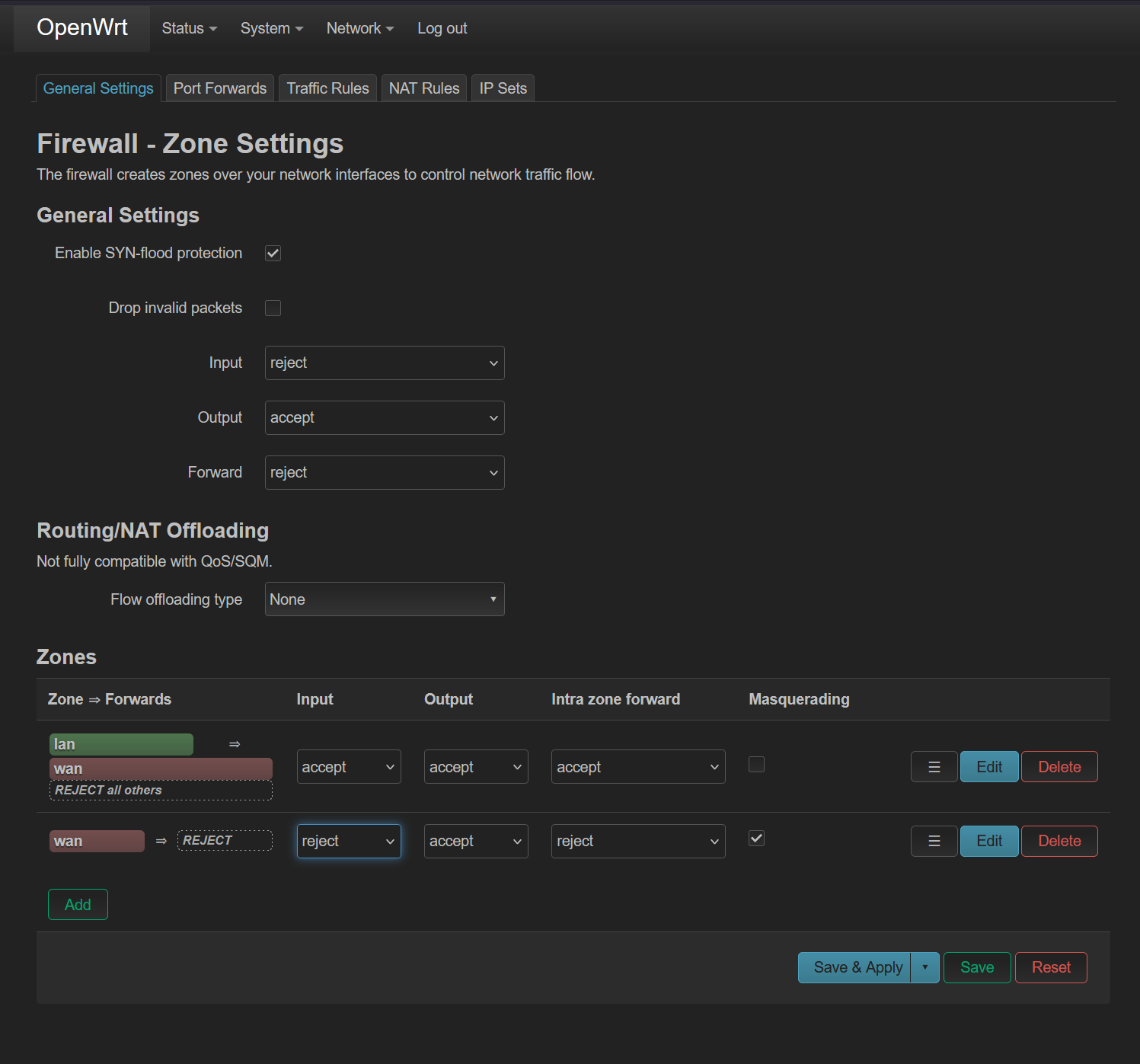Click the Routing/NAT Offloading heading
Image resolution: width=1140 pixels, height=1064 pixels.
[x=153, y=530]
